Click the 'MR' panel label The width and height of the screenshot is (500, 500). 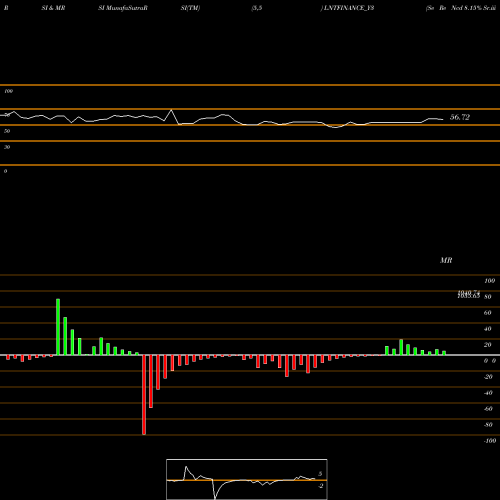tap(446, 260)
